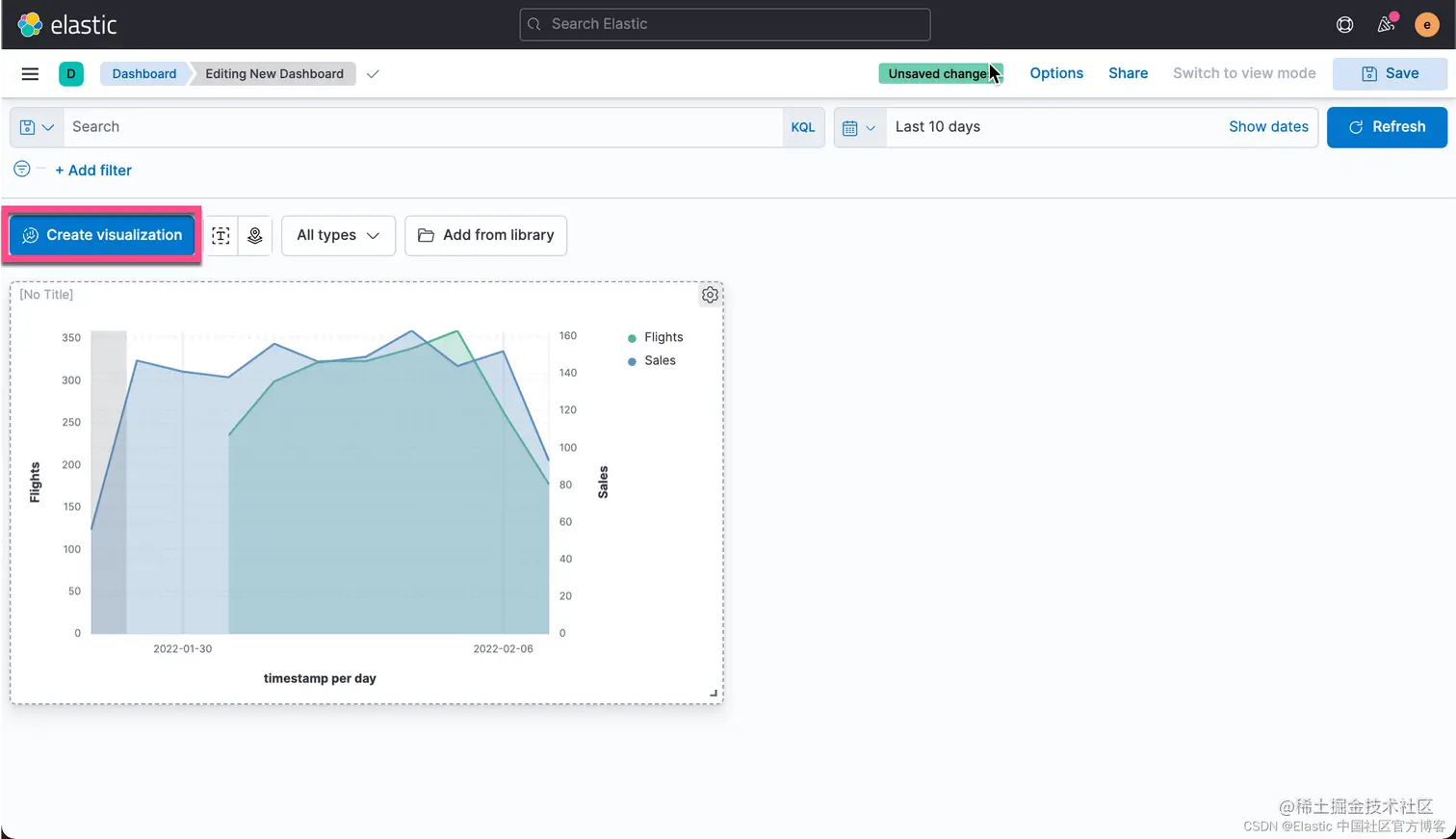
Task: Add a text markdown panel
Action: click(221, 236)
